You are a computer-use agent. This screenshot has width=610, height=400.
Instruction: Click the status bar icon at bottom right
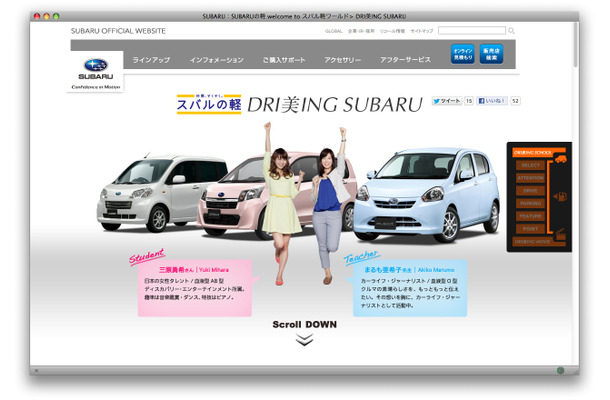pyautogui.click(x=560, y=370)
